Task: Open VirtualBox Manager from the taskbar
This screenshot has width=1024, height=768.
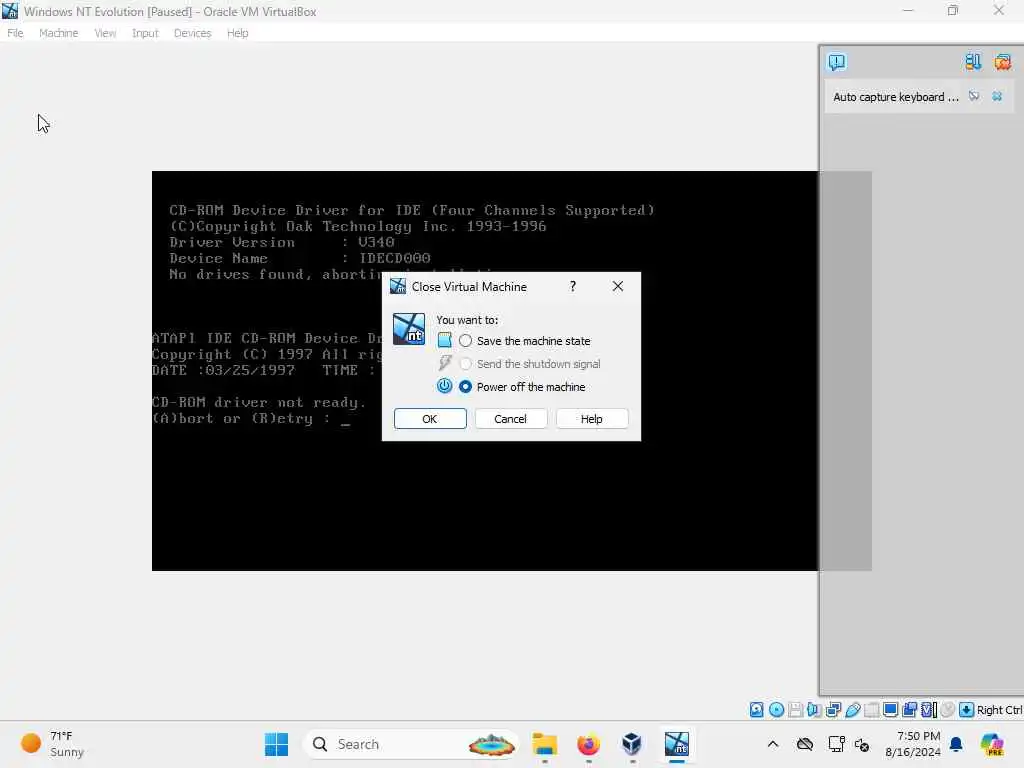Action: coord(632,744)
